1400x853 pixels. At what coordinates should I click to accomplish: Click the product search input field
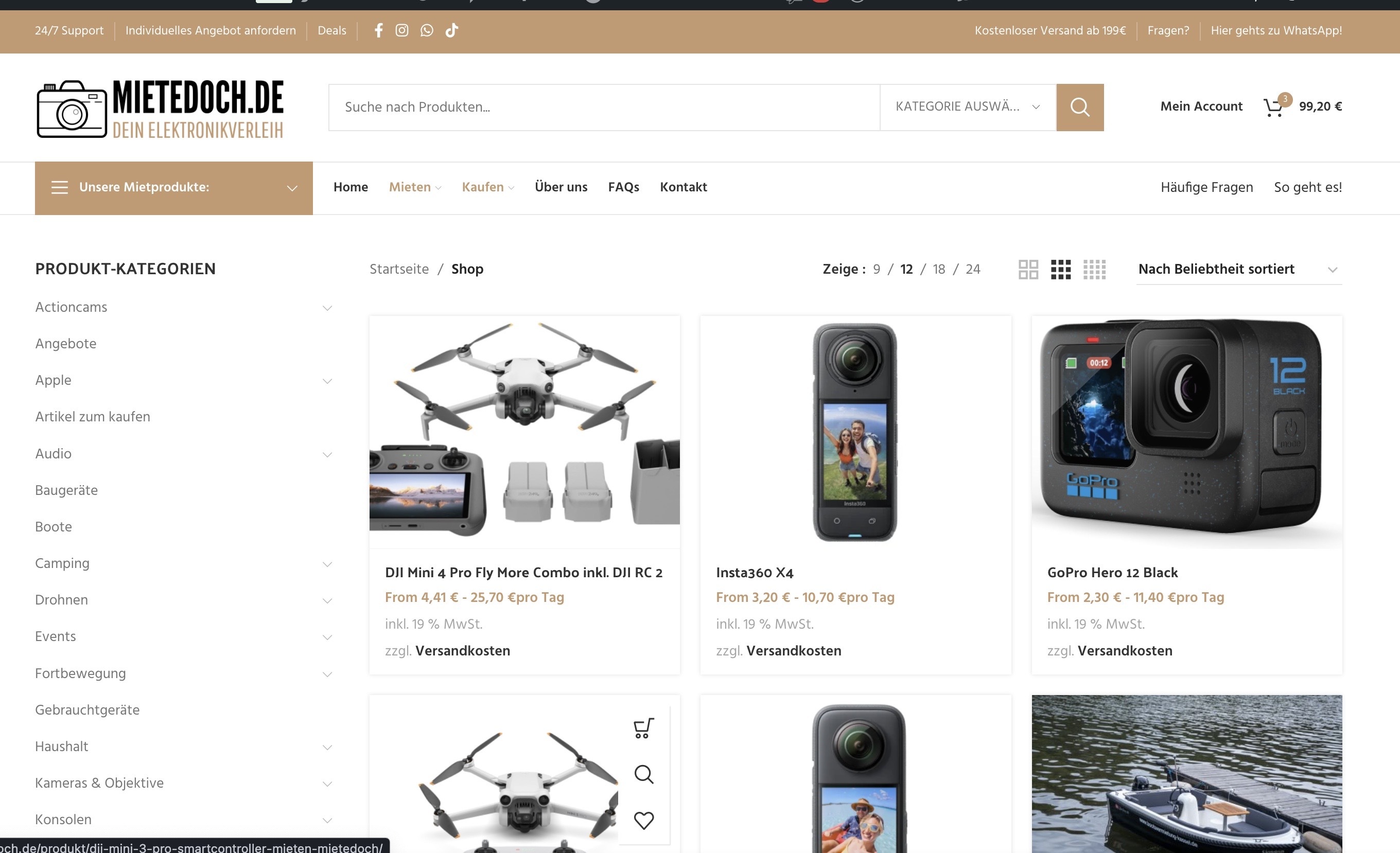[603, 108]
